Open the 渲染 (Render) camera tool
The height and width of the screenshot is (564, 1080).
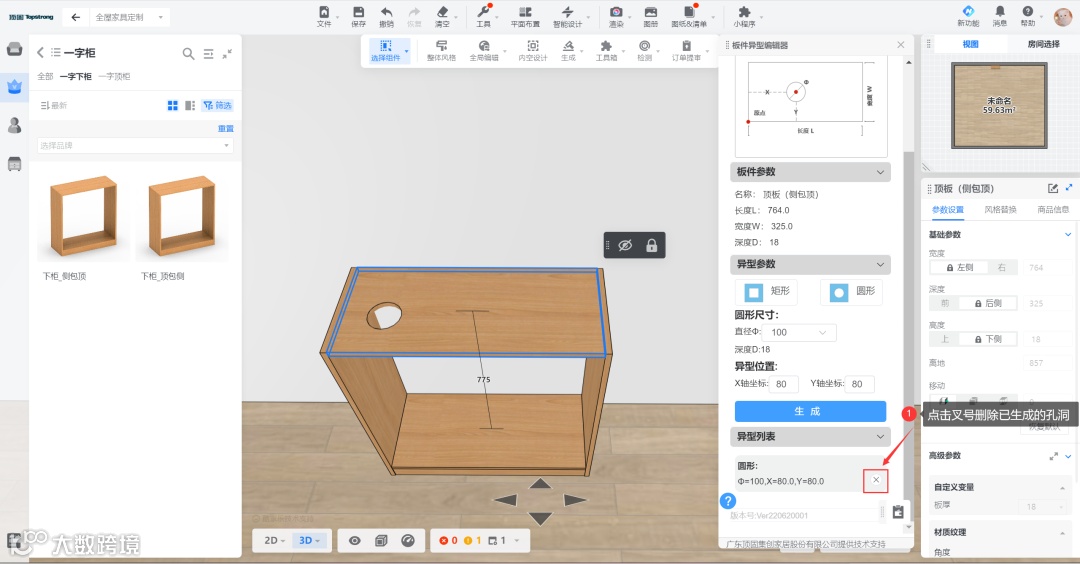pos(617,12)
